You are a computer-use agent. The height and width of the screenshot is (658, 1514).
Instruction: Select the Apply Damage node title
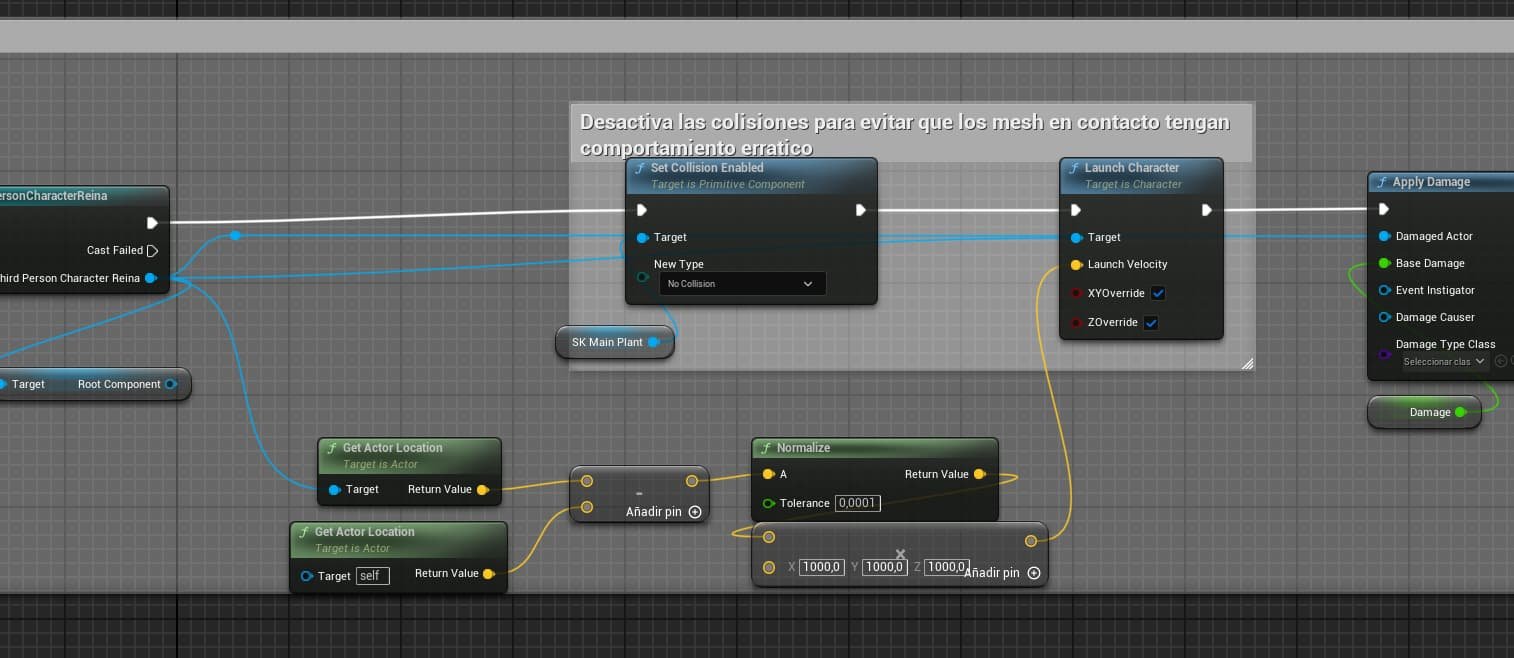click(x=1431, y=182)
